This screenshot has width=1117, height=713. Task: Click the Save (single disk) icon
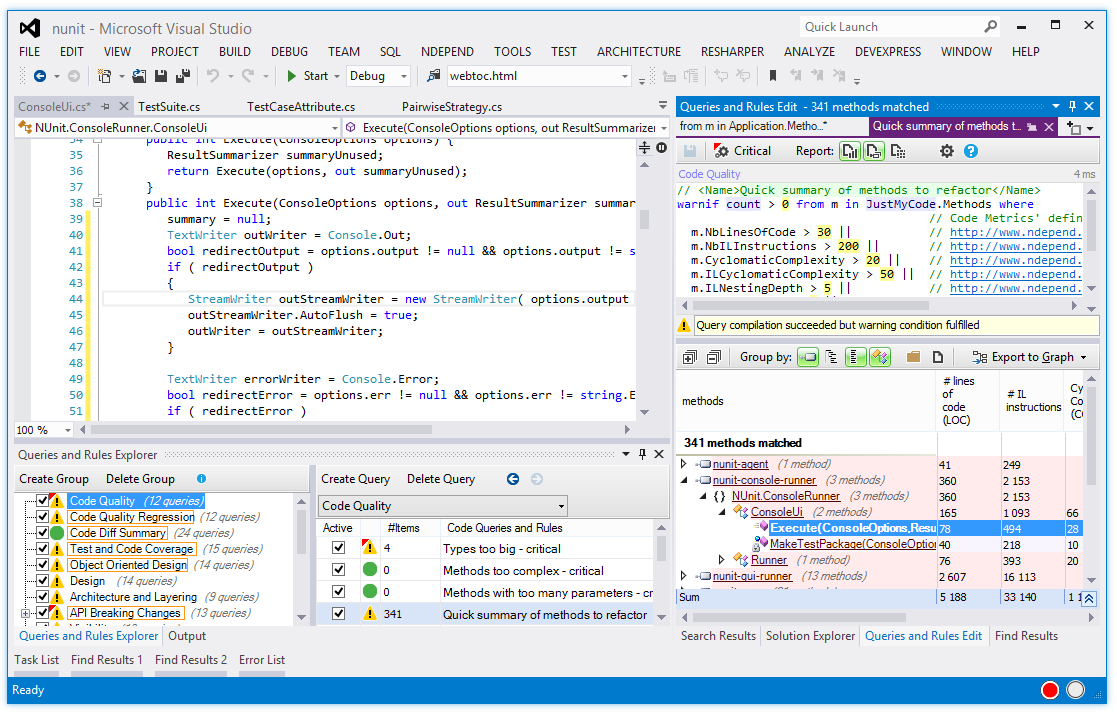point(161,76)
